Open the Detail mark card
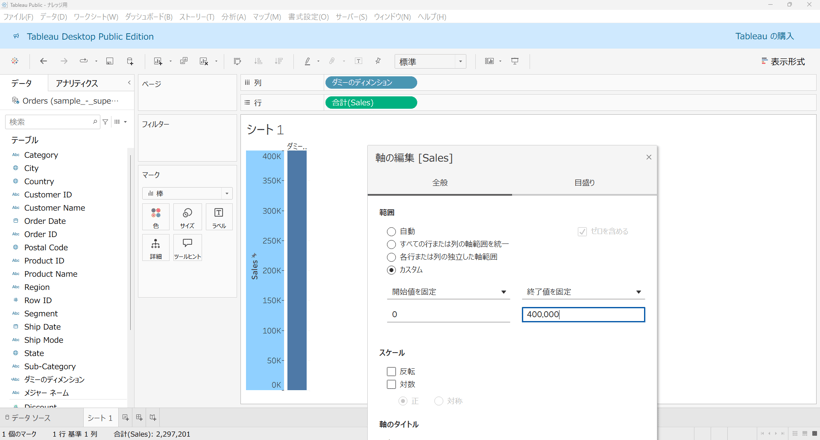The image size is (820, 440). [156, 249]
